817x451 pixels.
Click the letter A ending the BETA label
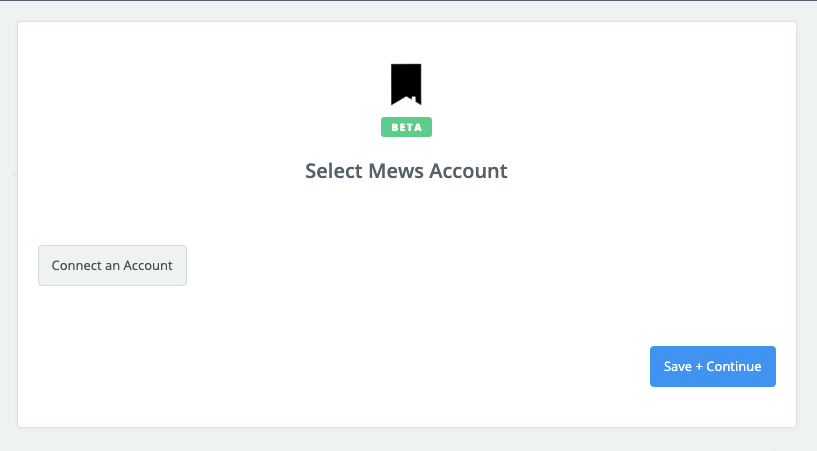418,128
